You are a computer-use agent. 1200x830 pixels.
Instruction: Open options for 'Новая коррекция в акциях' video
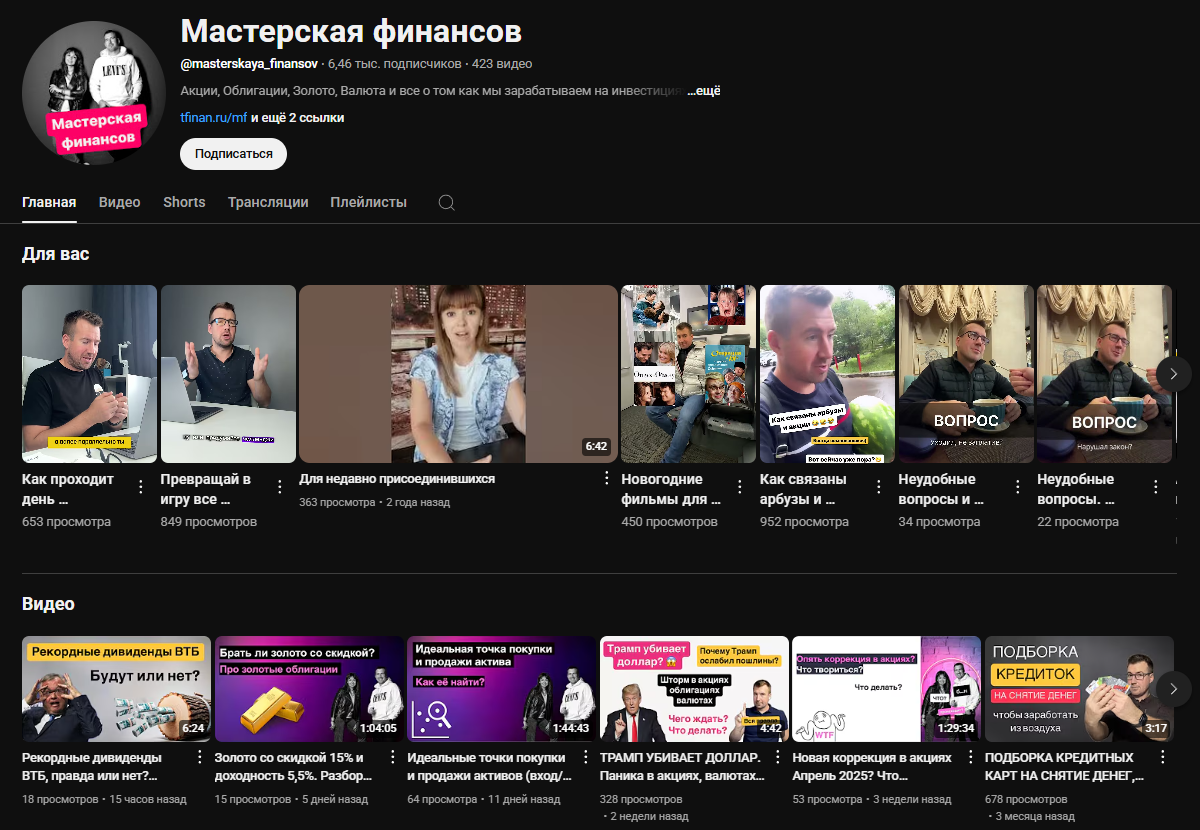coord(971,757)
